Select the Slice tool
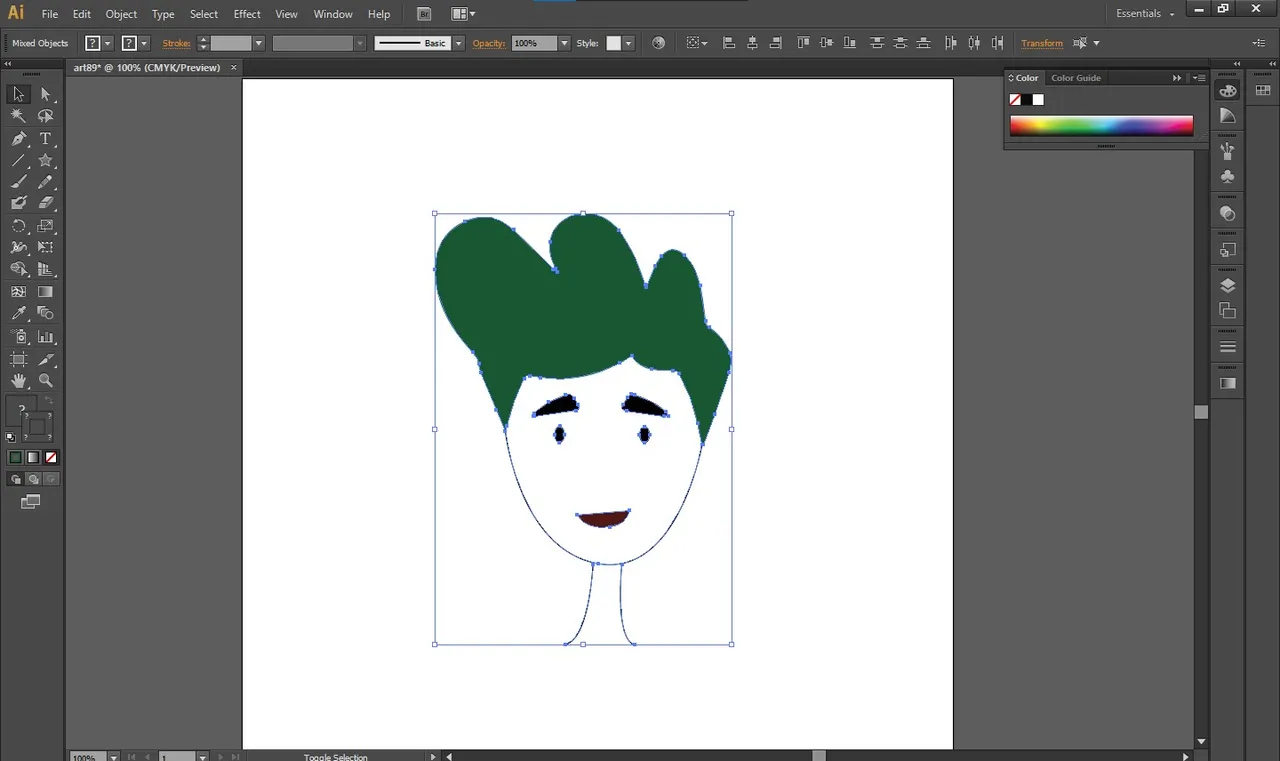Image resolution: width=1280 pixels, height=761 pixels. [45, 359]
